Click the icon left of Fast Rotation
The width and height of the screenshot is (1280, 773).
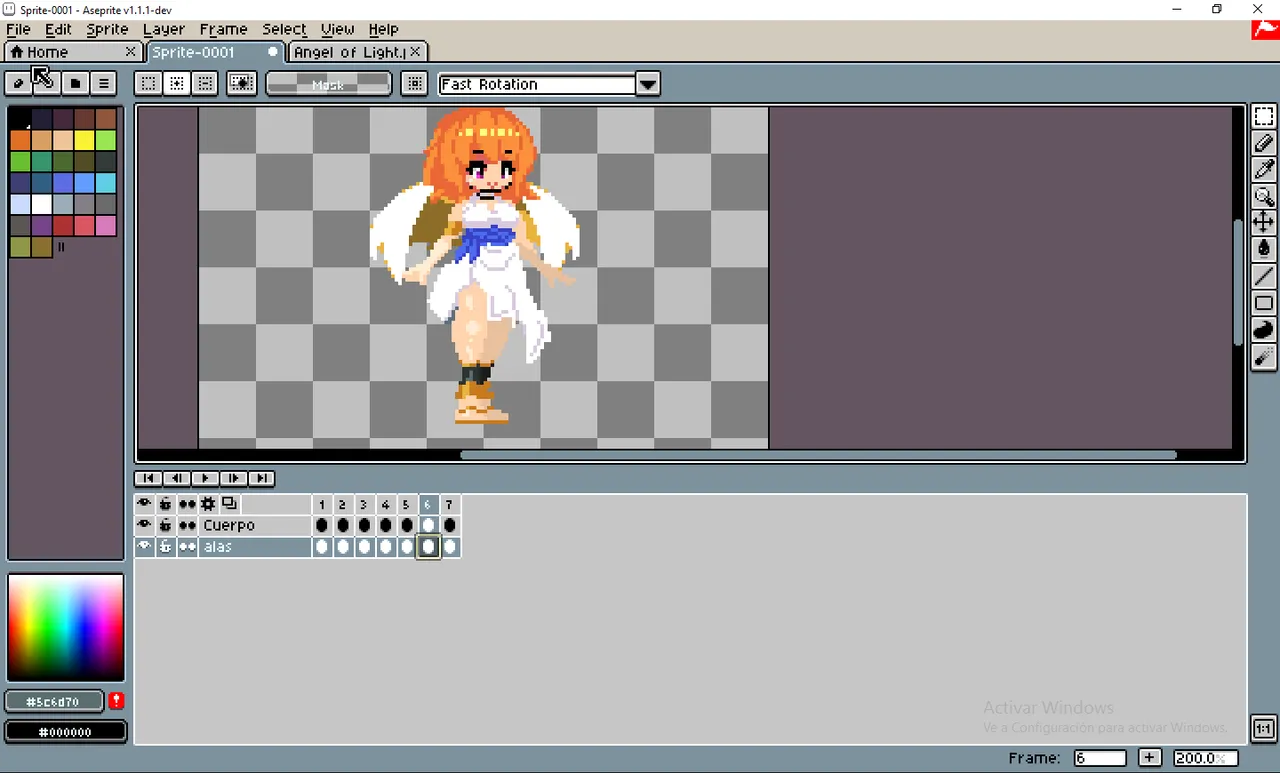[x=415, y=83]
